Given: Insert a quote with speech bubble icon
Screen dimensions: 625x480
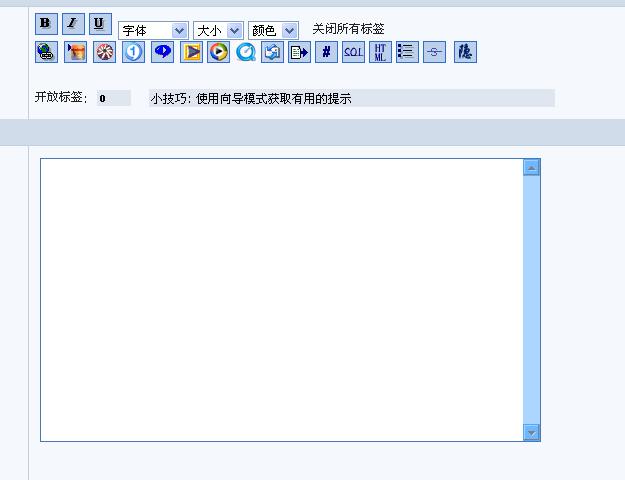Looking at the screenshot, I should coord(162,52).
